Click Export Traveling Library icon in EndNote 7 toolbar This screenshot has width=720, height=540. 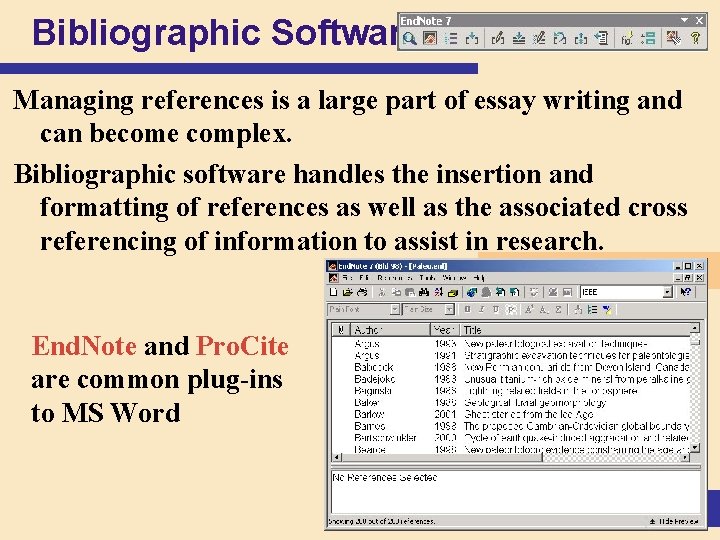point(601,39)
